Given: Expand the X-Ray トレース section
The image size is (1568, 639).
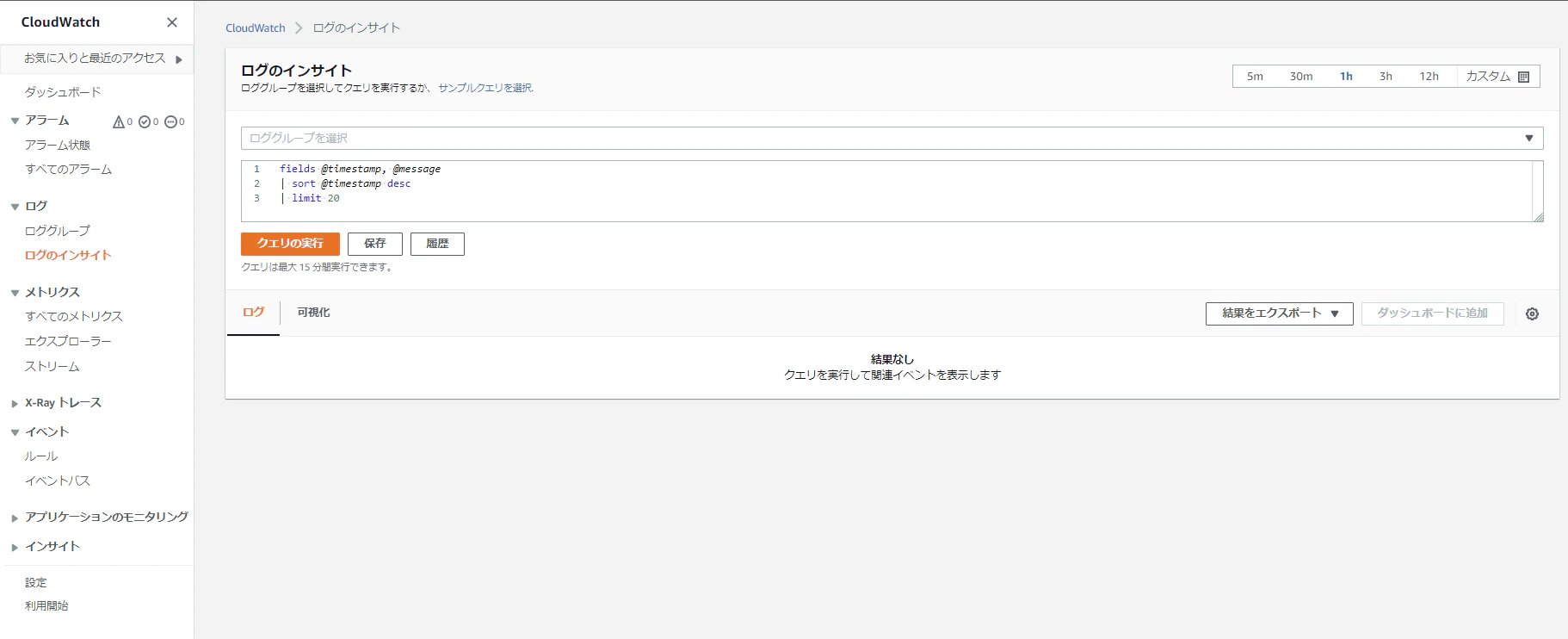Looking at the screenshot, I should click(15, 403).
